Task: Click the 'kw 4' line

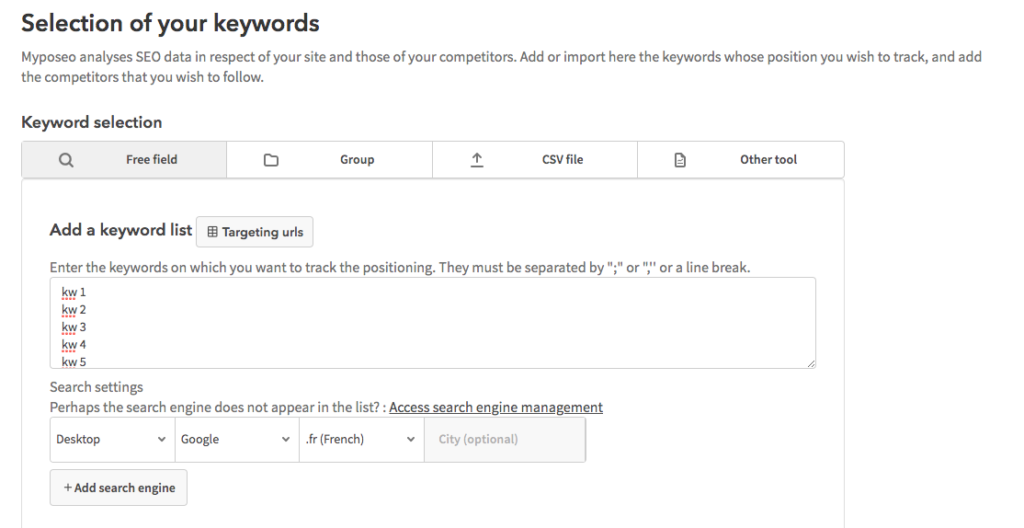Action: (74, 345)
